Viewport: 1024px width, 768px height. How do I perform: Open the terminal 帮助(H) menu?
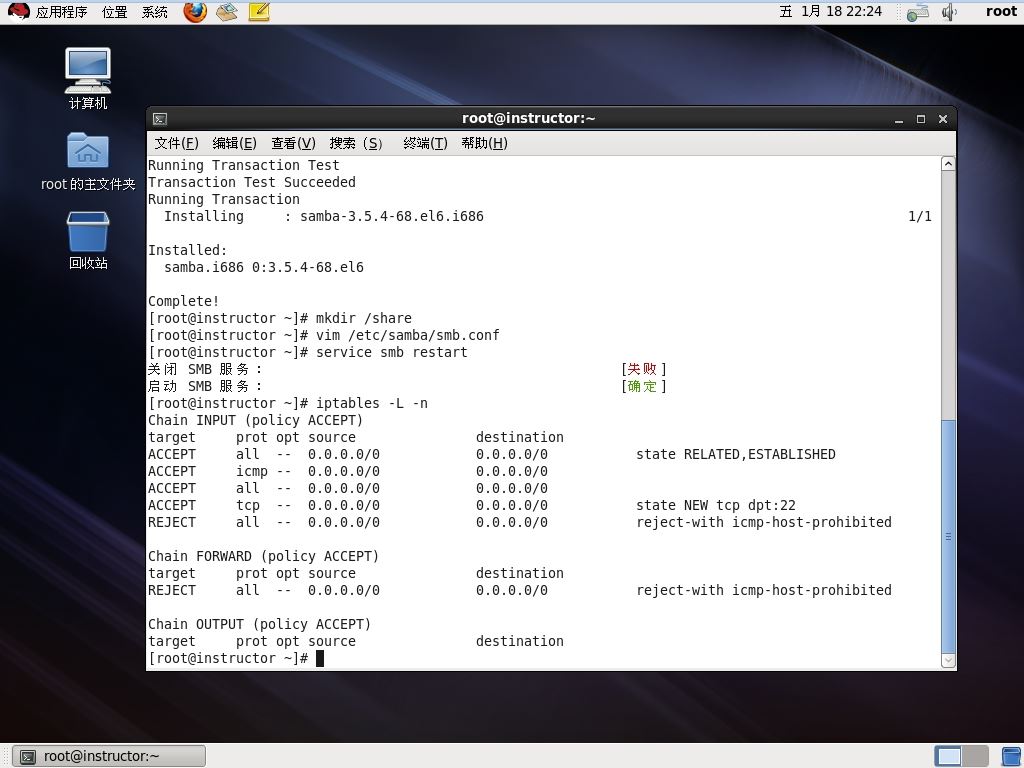pyautogui.click(x=484, y=143)
